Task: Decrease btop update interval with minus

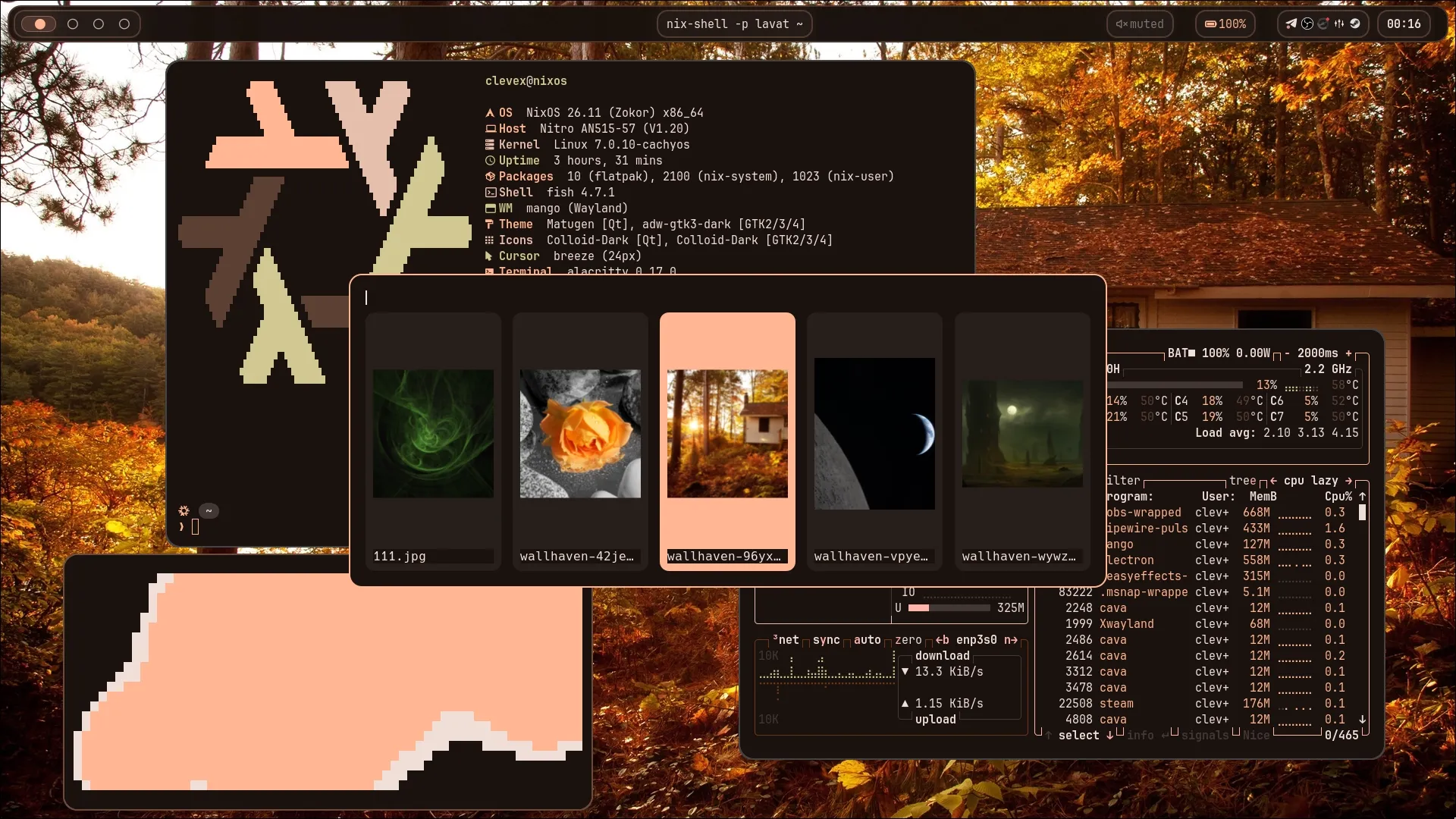Action: point(1287,353)
